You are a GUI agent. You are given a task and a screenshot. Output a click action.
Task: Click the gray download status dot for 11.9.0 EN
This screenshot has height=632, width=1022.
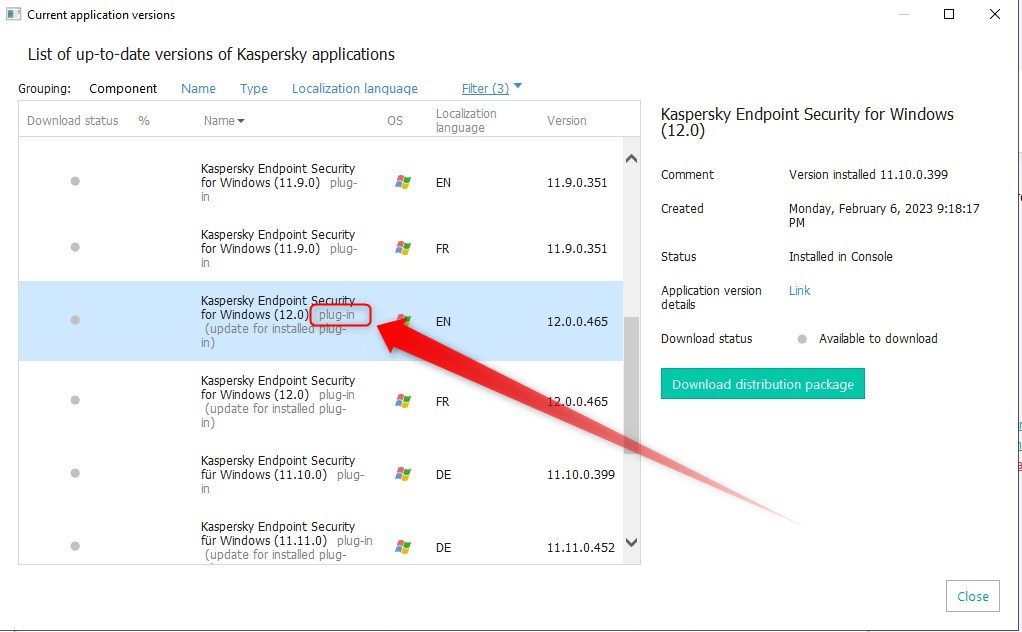(x=75, y=181)
